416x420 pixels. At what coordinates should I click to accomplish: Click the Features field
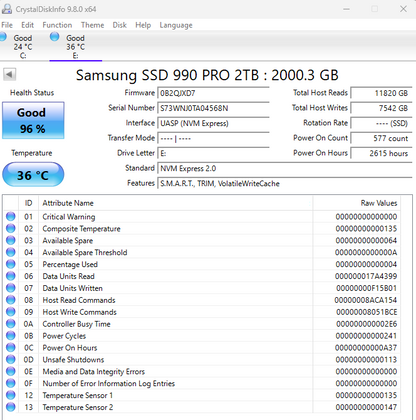pos(285,183)
